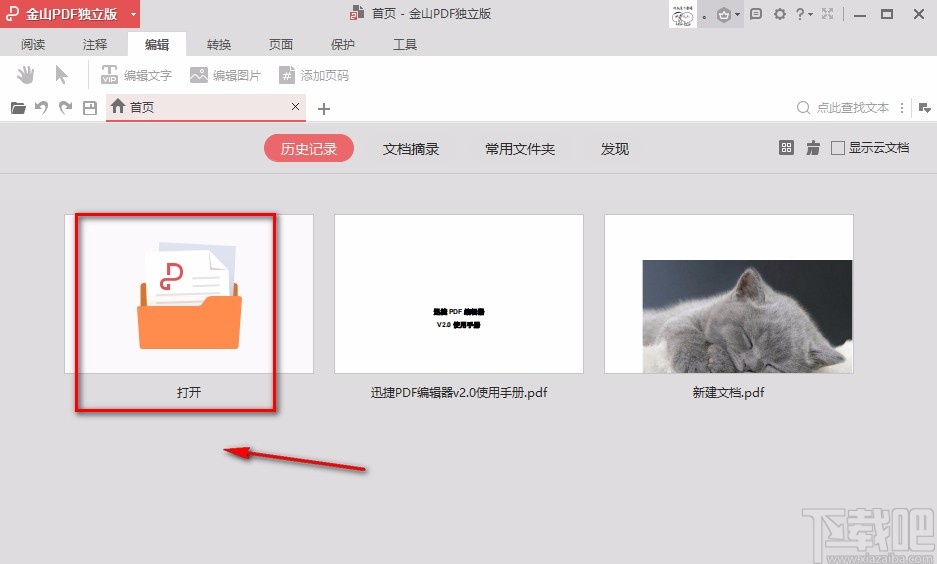The height and width of the screenshot is (564, 937).
Task: Click the save disk icon
Action: click(x=90, y=108)
